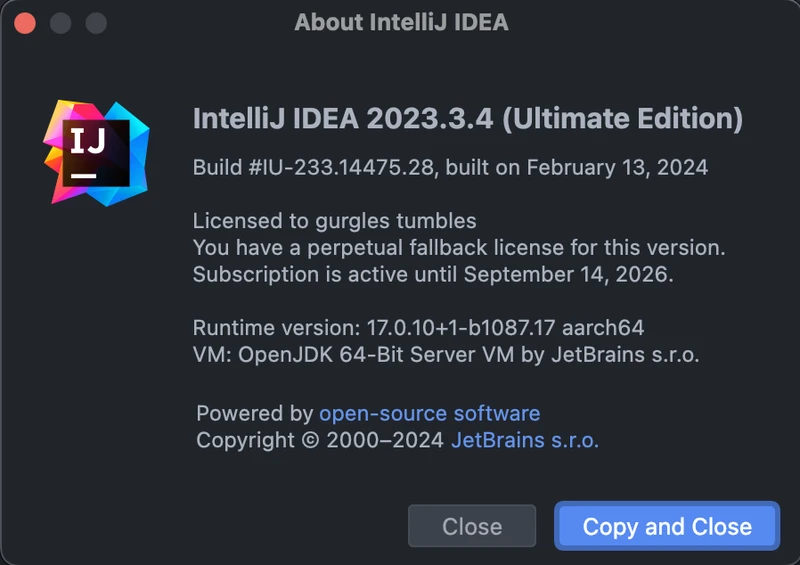Open the open-source software link
The image size is (800, 565).
429,413
